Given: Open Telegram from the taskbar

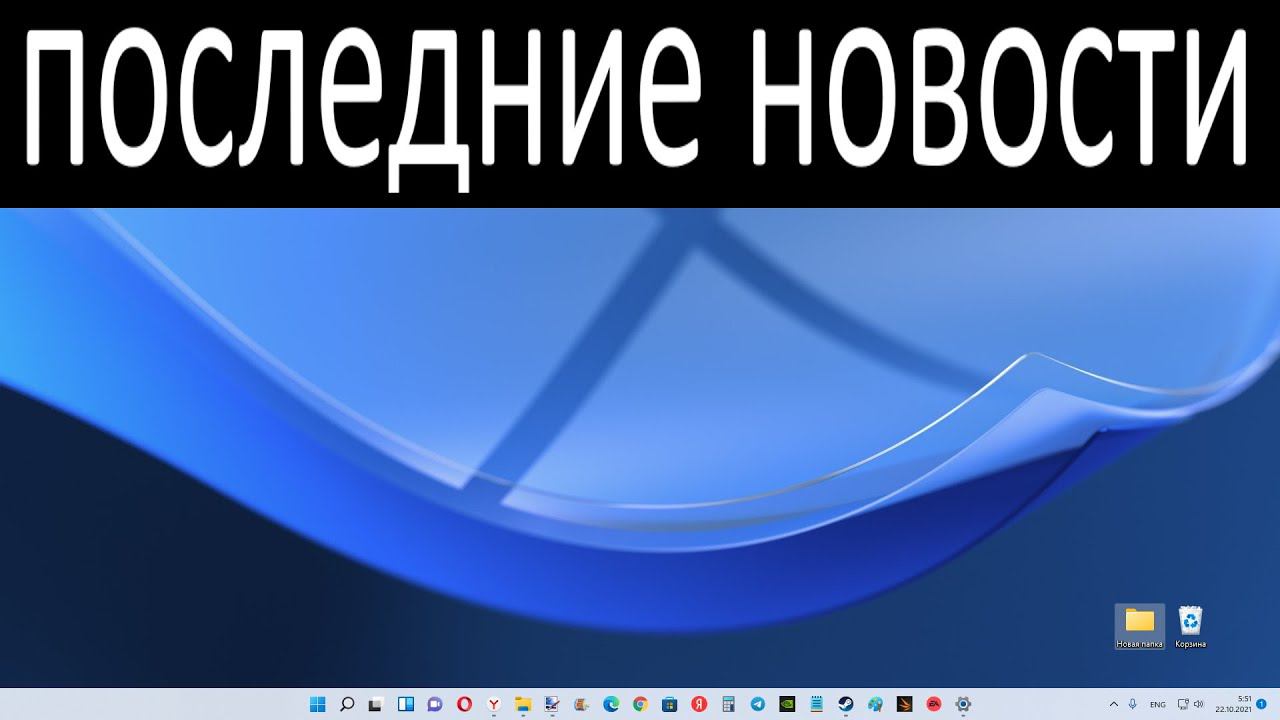Looking at the screenshot, I should 758,704.
